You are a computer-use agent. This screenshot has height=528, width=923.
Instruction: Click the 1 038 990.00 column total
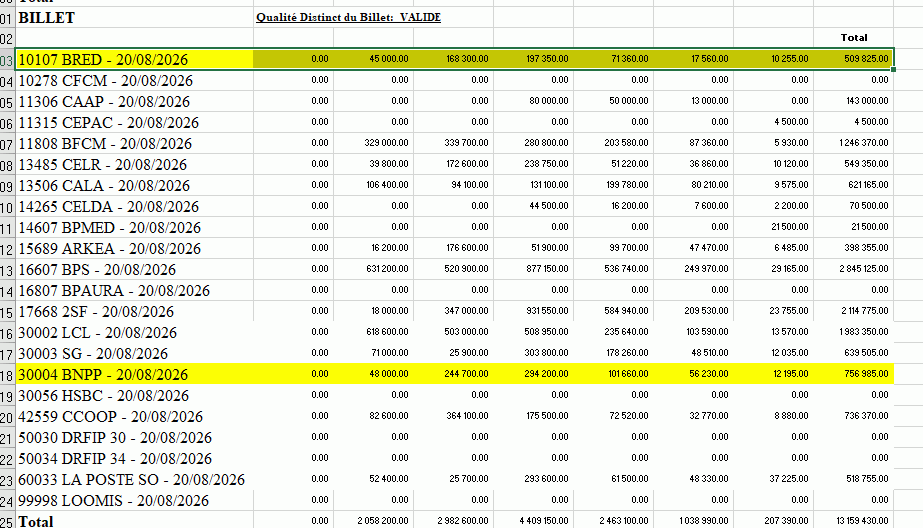click(x=704, y=520)
